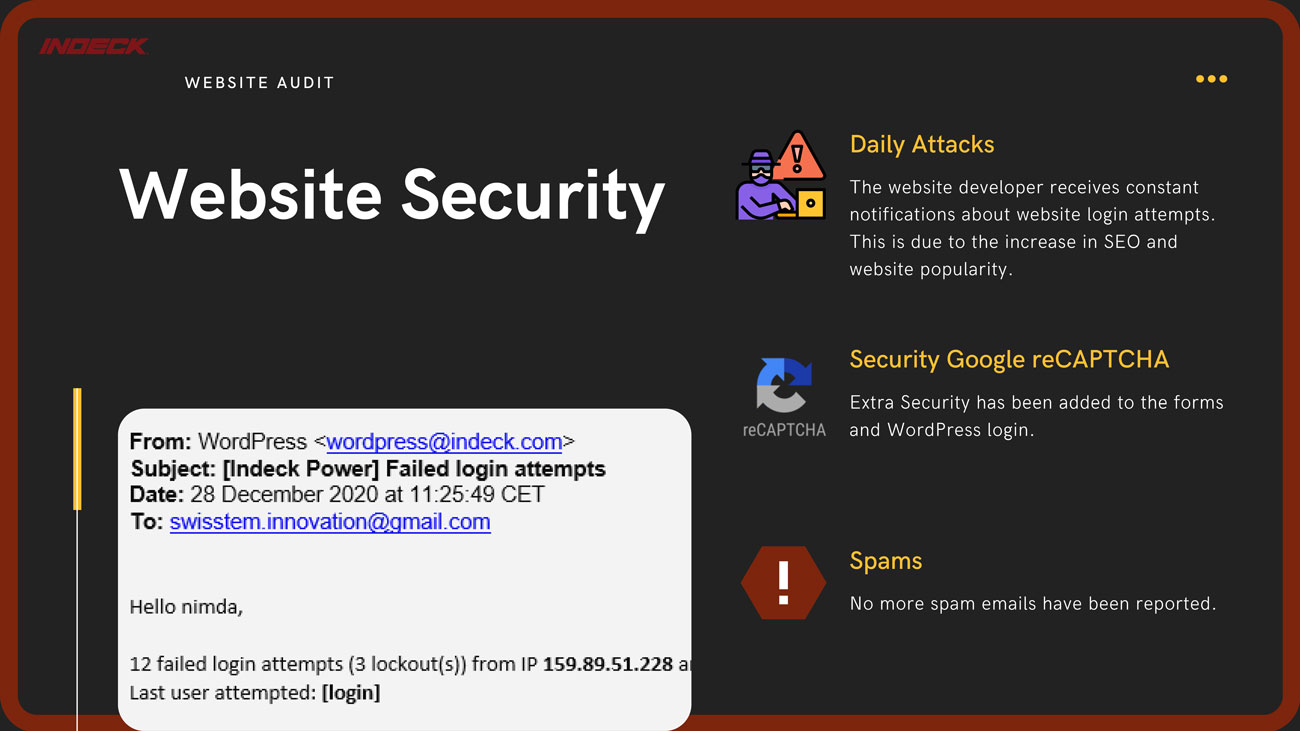Open the swisstem.innovation@gmail.com link
This screenshot has width=1300, height=731.
click(330, 522)
